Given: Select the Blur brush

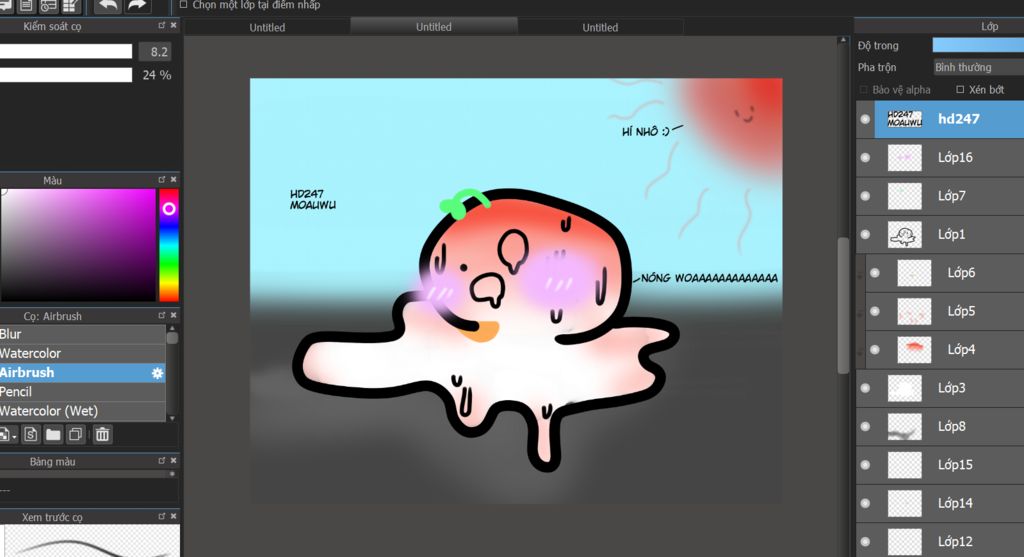Looking at the screenshot, I should point(82,334).
